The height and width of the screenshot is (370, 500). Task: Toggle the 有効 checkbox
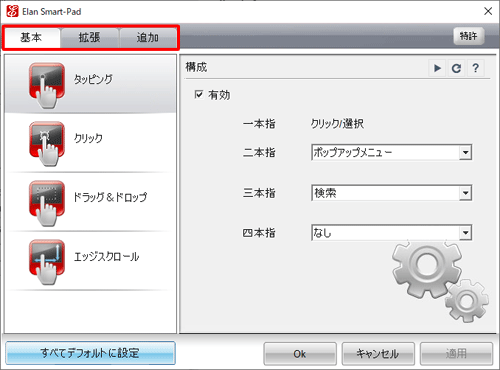point(199,95)
